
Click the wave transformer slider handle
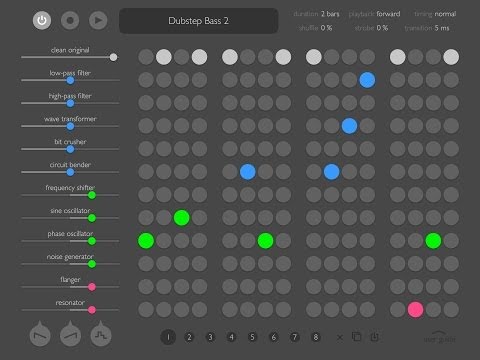[x=70, y=126]
